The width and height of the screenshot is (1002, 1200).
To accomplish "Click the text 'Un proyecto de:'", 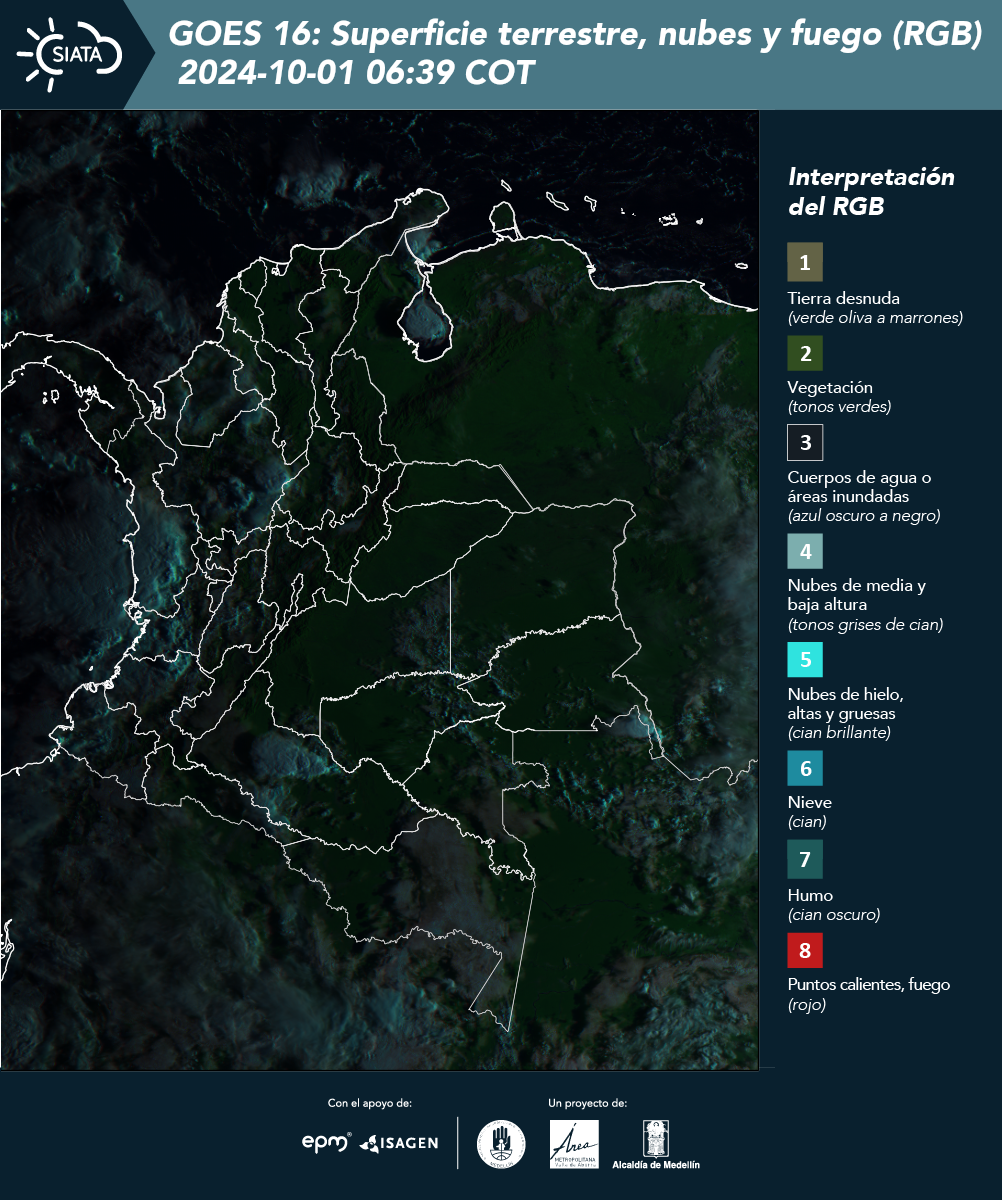I will click(587, 1103).
